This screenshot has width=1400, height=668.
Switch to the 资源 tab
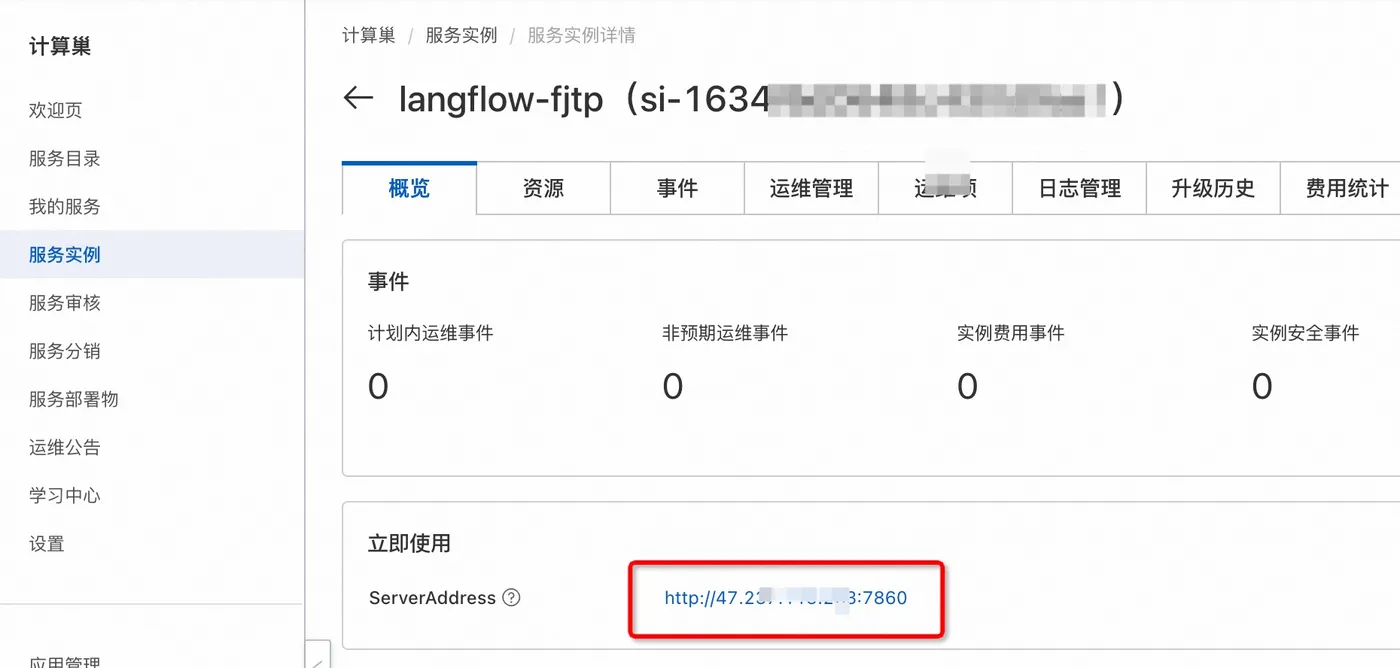[x=542, y=188]
